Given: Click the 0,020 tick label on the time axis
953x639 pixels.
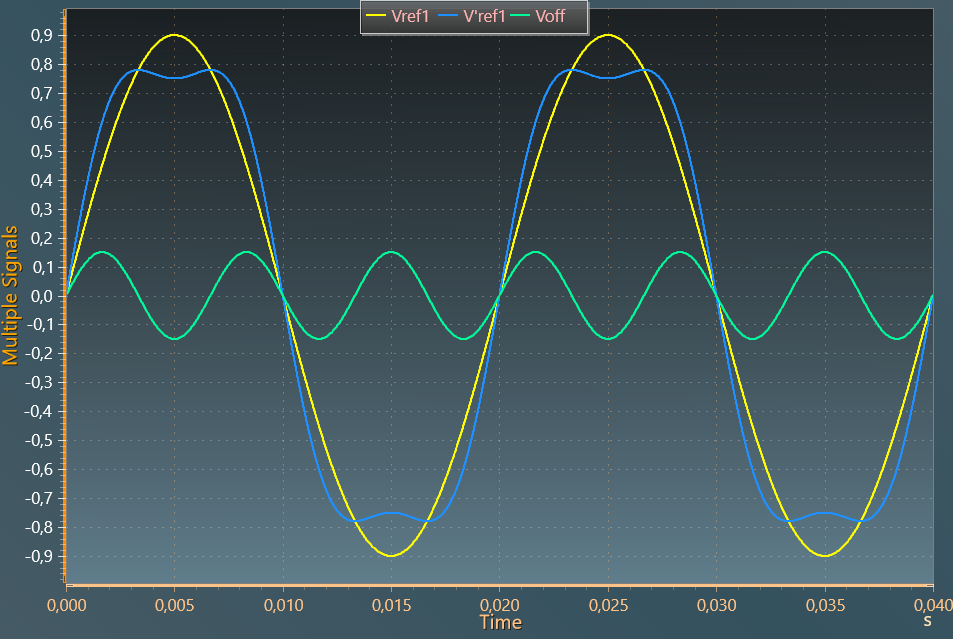Looking at the screenshot, I should (500, 604).
